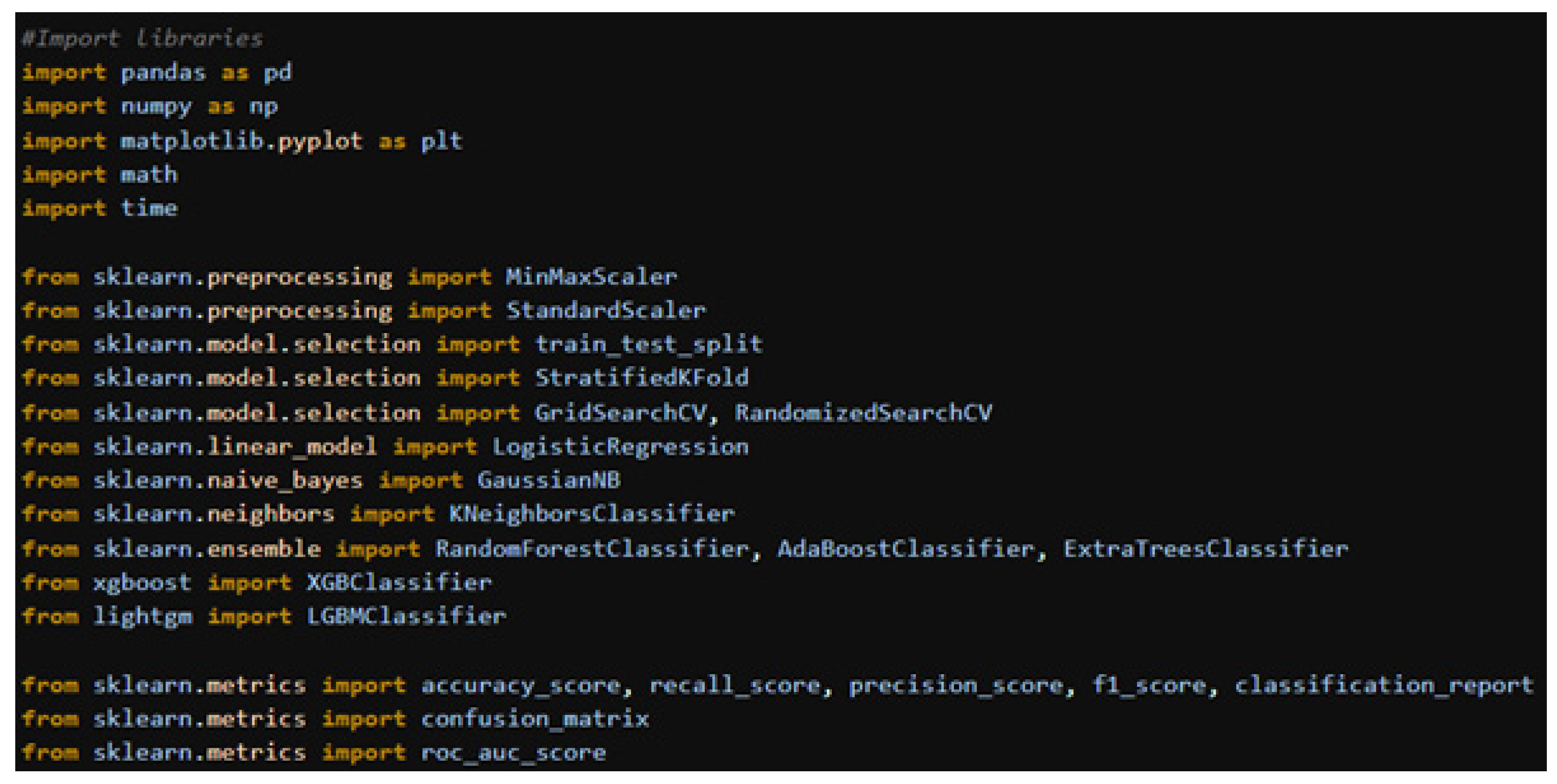Click on 'classification_report' at line end
Image resolution: width=1557 pixels, height=784 pixels.
click(1384, 685)
